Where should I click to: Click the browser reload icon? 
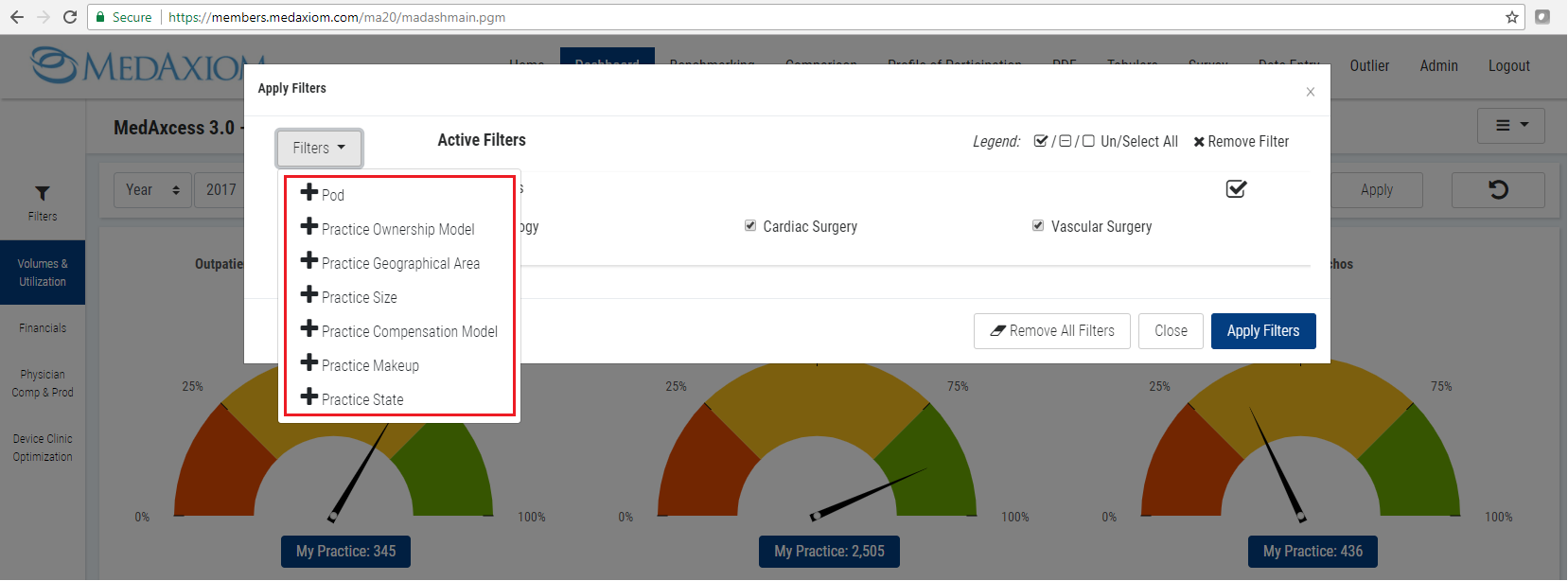pyautogui.click(x=70, y=17)
